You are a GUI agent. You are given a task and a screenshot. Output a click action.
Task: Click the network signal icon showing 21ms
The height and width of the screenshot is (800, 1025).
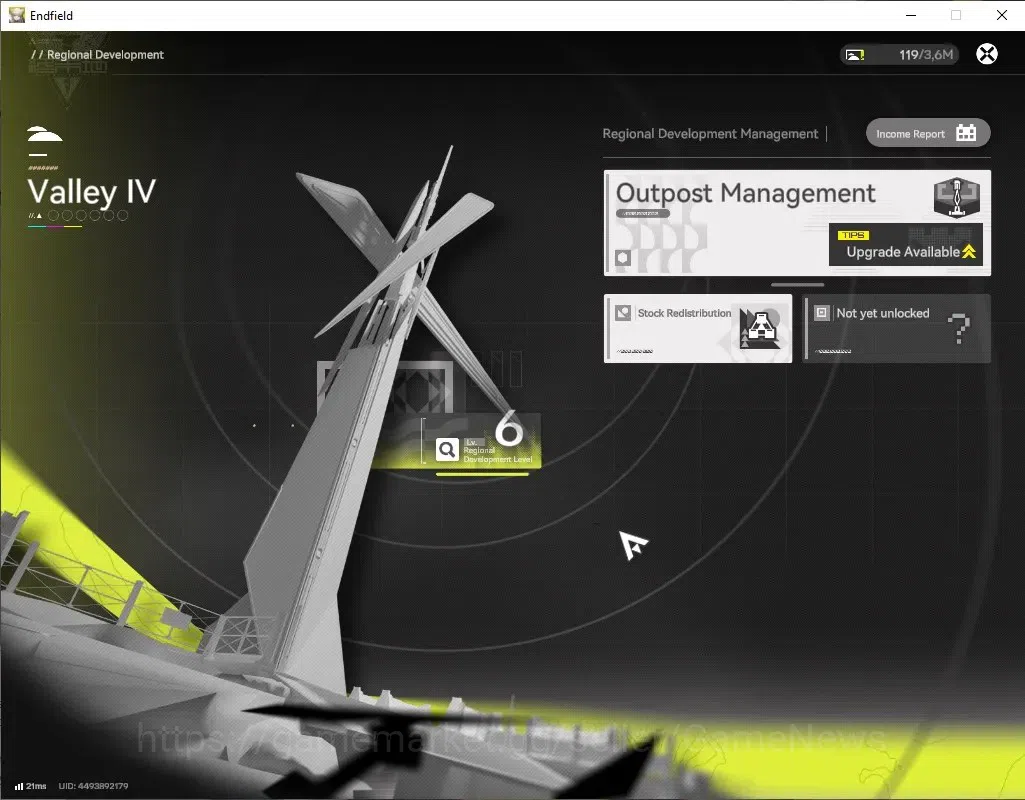click(19, 786)
